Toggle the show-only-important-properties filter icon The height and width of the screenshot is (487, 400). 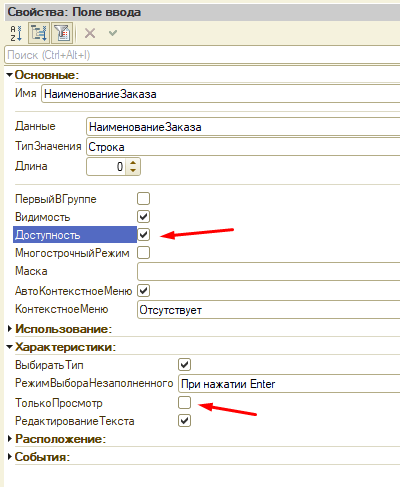tap(62, 33)
